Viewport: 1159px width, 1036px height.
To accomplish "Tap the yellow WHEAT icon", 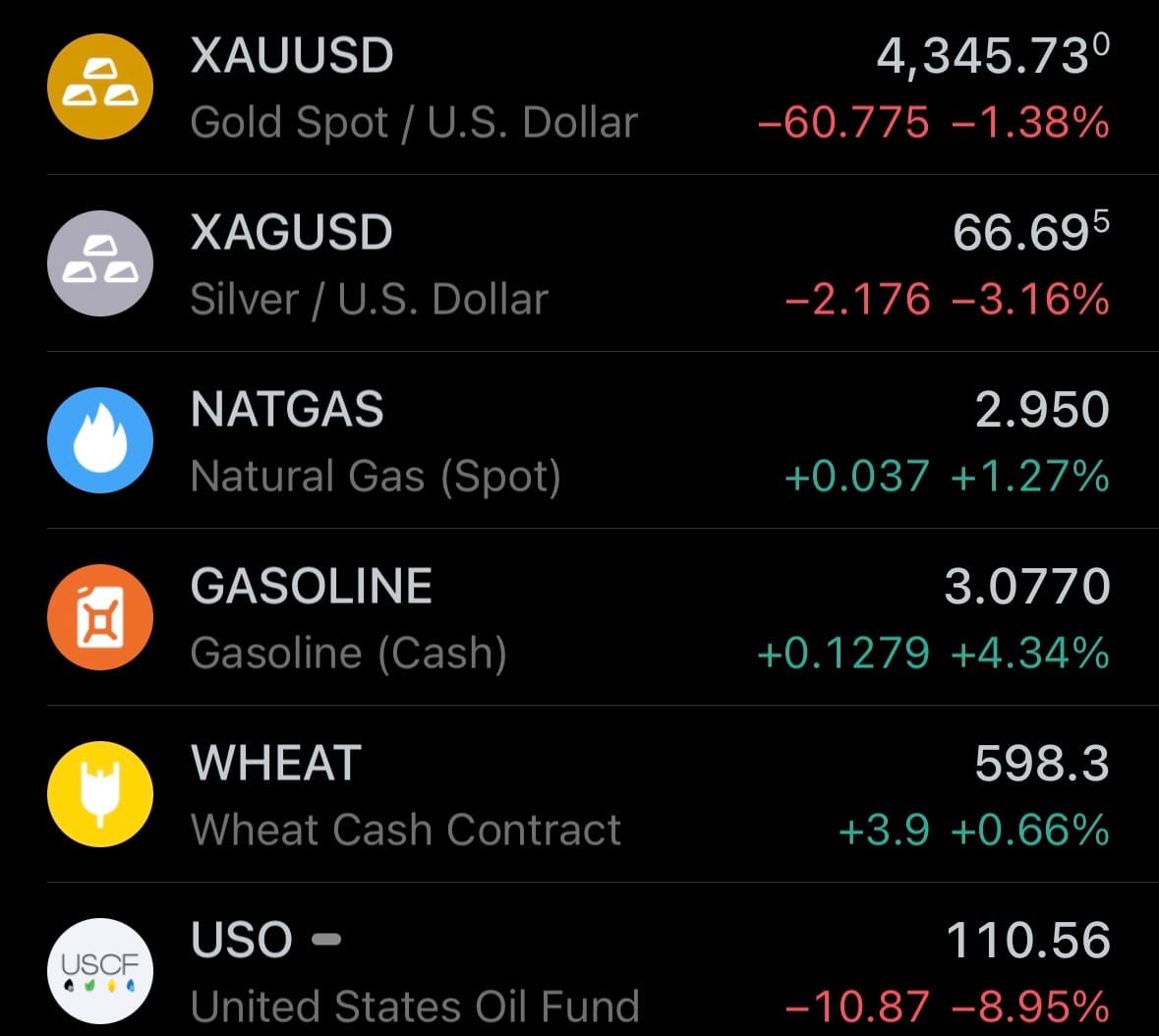I will coord(100,794).
